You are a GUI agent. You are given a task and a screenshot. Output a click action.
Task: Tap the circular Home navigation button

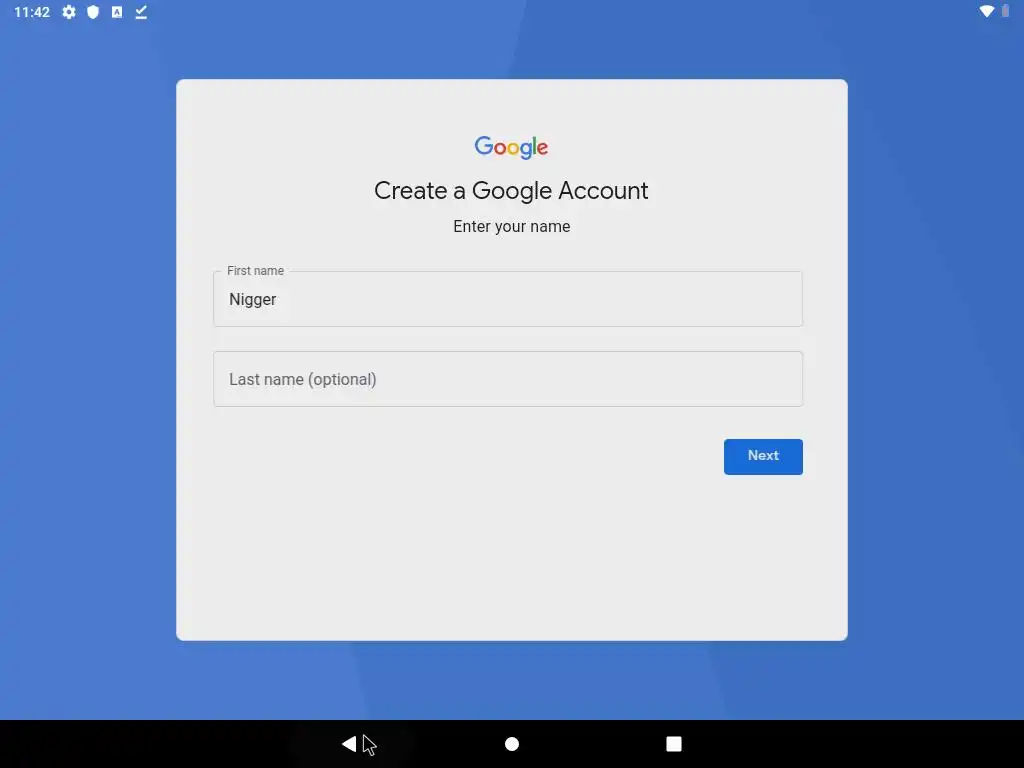[x=512, y=744]
